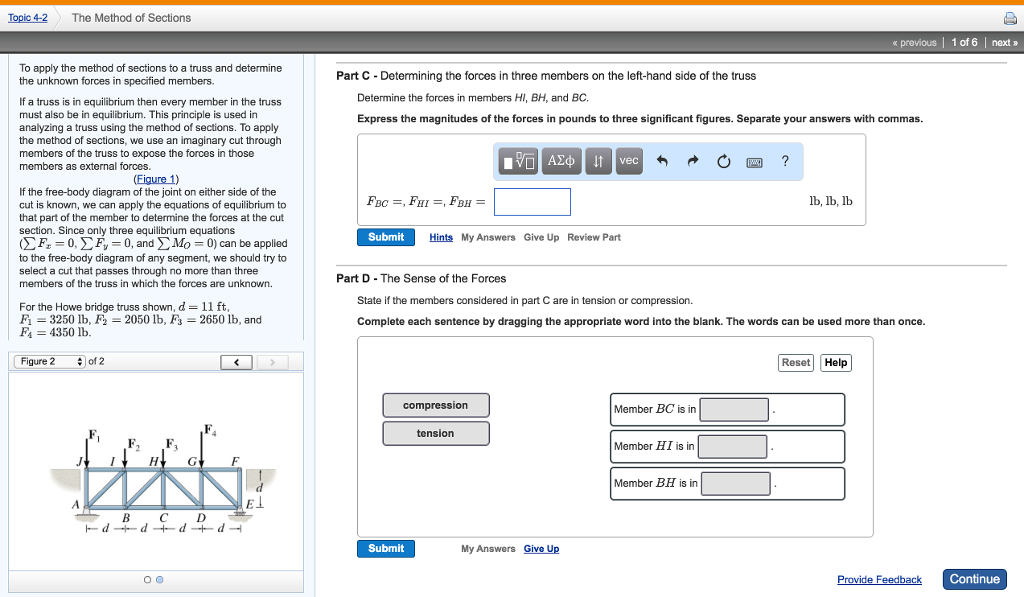The height and width of the screenshot is (597, 1024).
Task: Click inside the force answer input box
Action: (532, 201)
